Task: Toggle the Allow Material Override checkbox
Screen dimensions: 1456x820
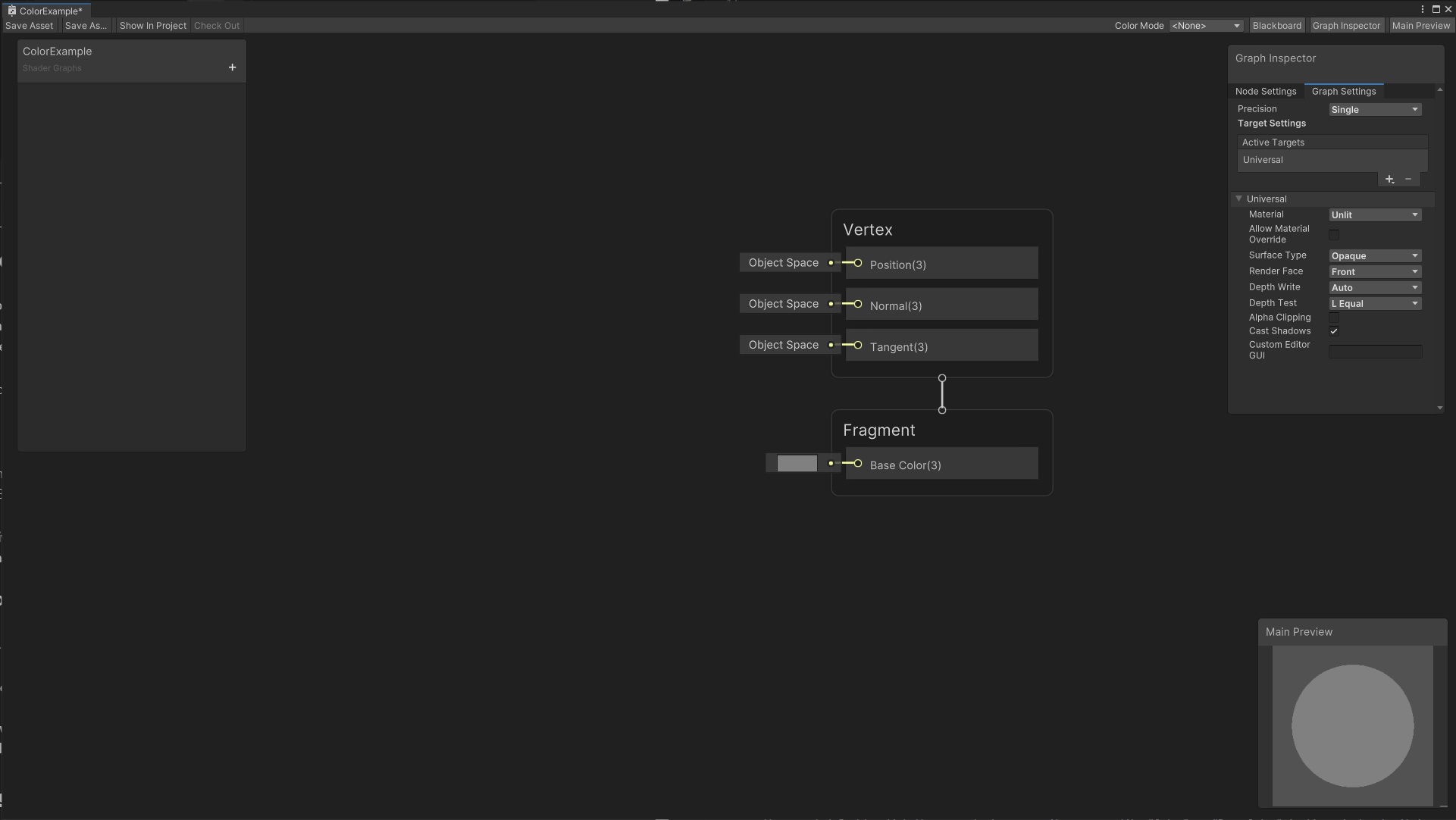Action: [1334, 233]
